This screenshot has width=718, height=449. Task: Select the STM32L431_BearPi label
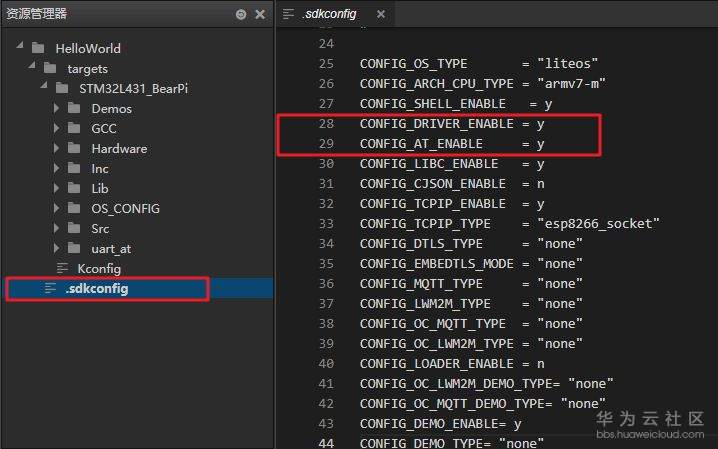click(133, 89)
